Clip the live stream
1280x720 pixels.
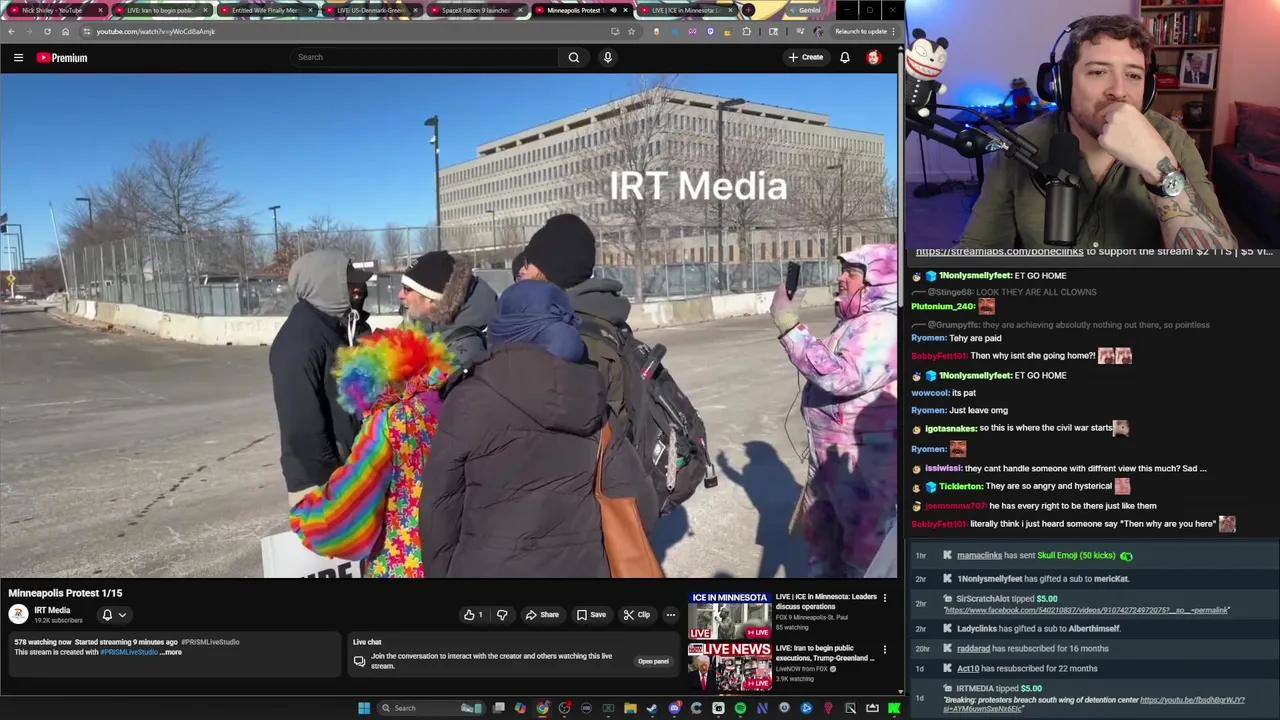coord(636,615)
